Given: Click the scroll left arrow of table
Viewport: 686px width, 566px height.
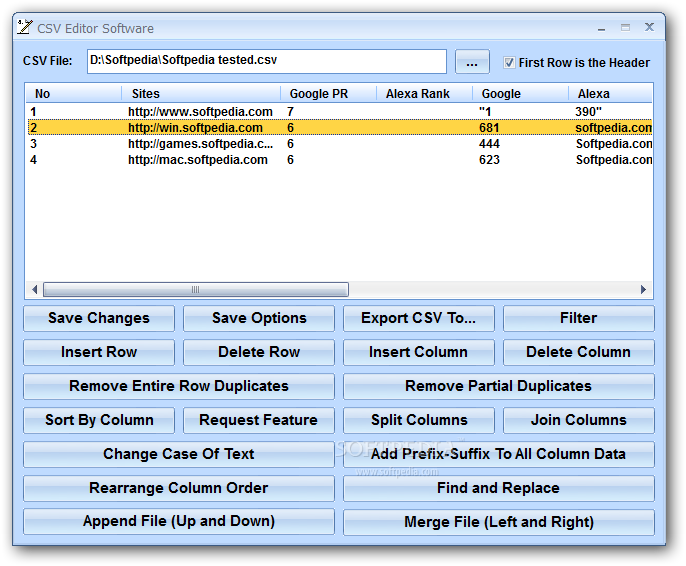Looking at the screenshot, I should pyautogui.click(x=35, y=290).
